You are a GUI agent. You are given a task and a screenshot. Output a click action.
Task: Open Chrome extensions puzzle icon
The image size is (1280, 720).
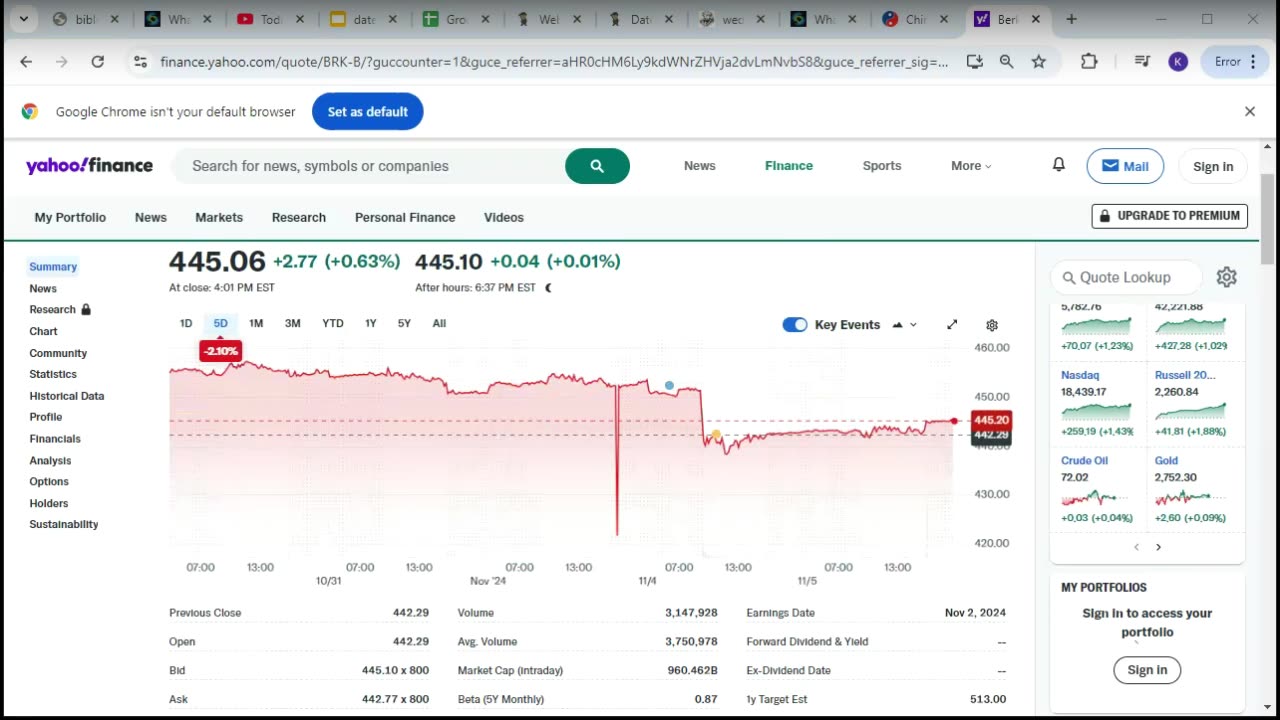click(x=1089, y=62)
